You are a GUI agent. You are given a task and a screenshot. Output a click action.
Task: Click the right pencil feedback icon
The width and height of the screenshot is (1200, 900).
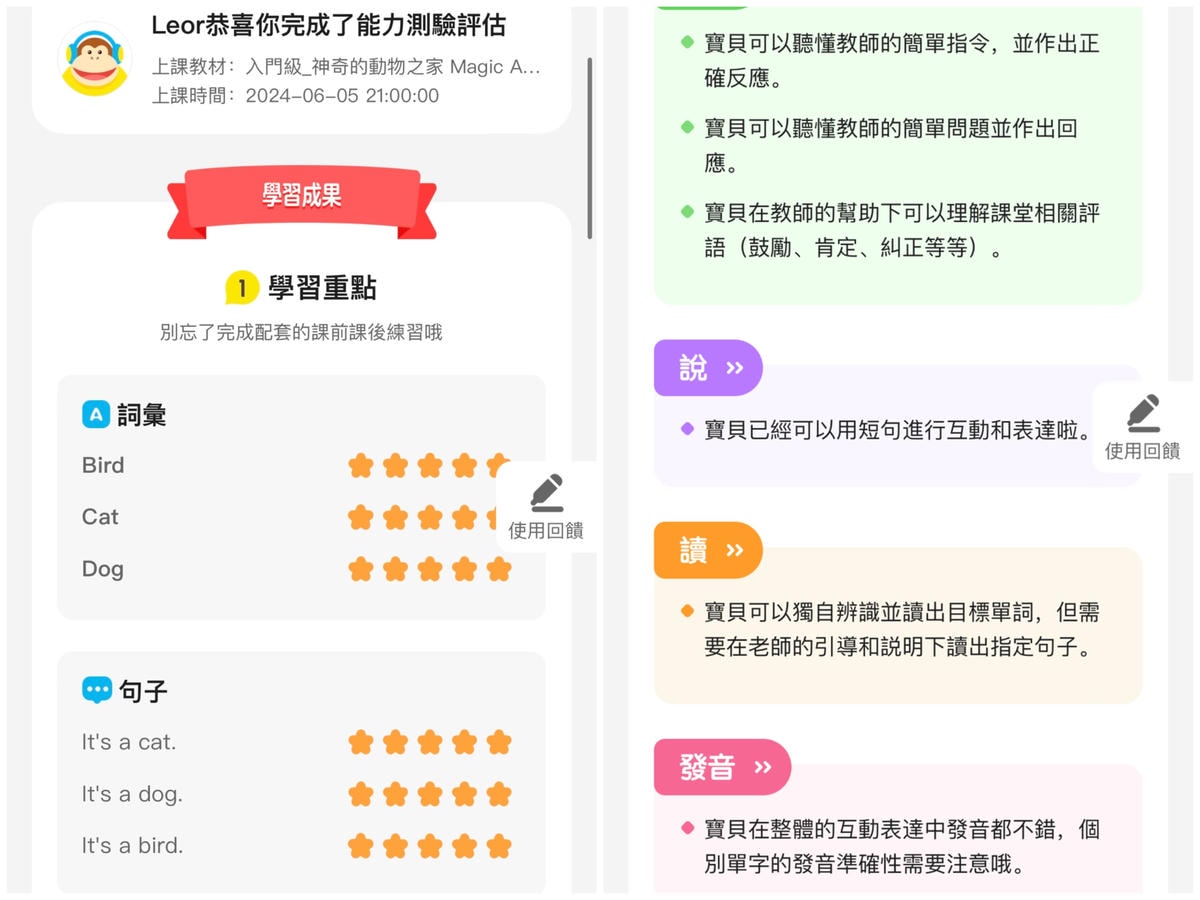pos(1142,413)
